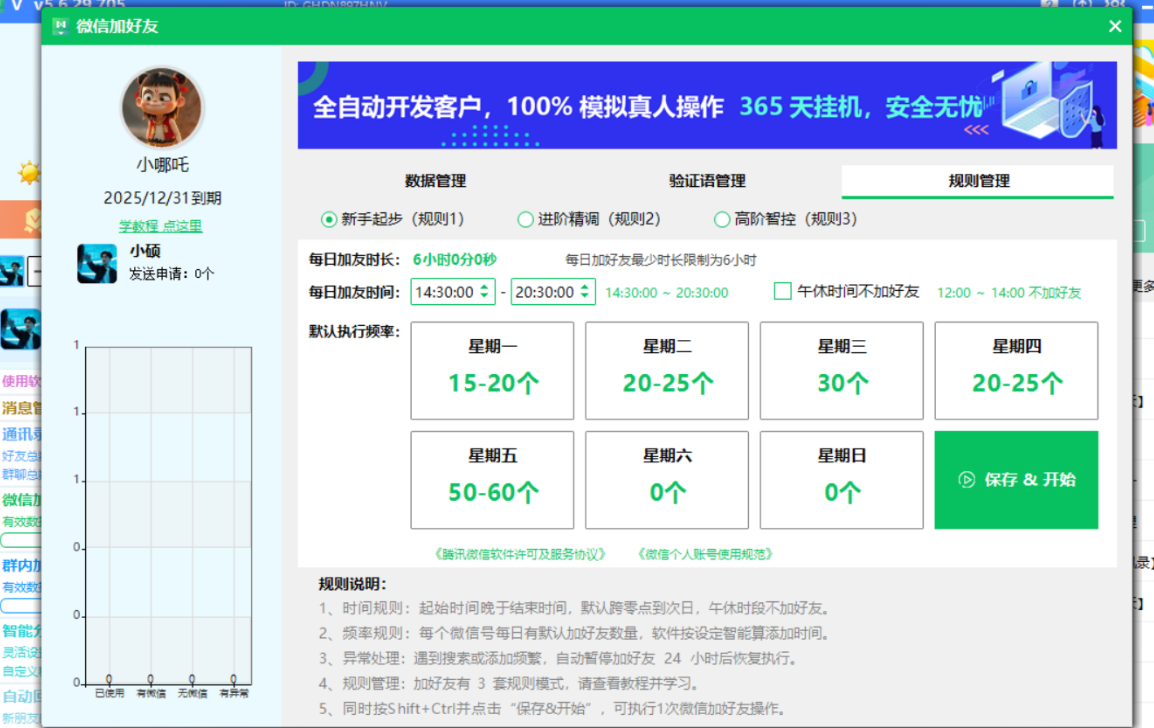Select 进阶精调 (规则2) radio option
This screenshot has width=1154, height=728.
coord(589,219)
